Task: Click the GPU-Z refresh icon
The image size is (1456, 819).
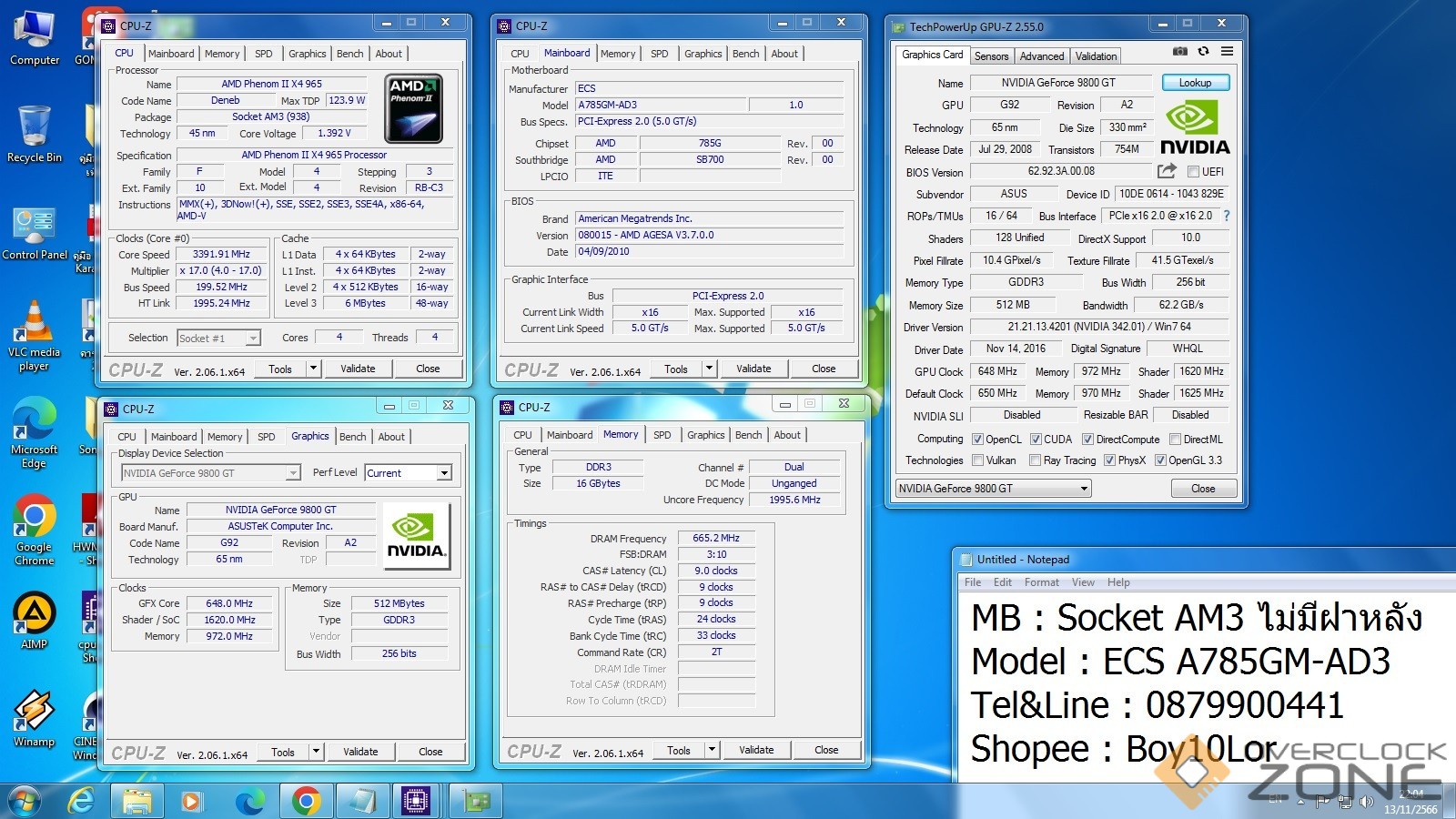Action: (1203, 51)
